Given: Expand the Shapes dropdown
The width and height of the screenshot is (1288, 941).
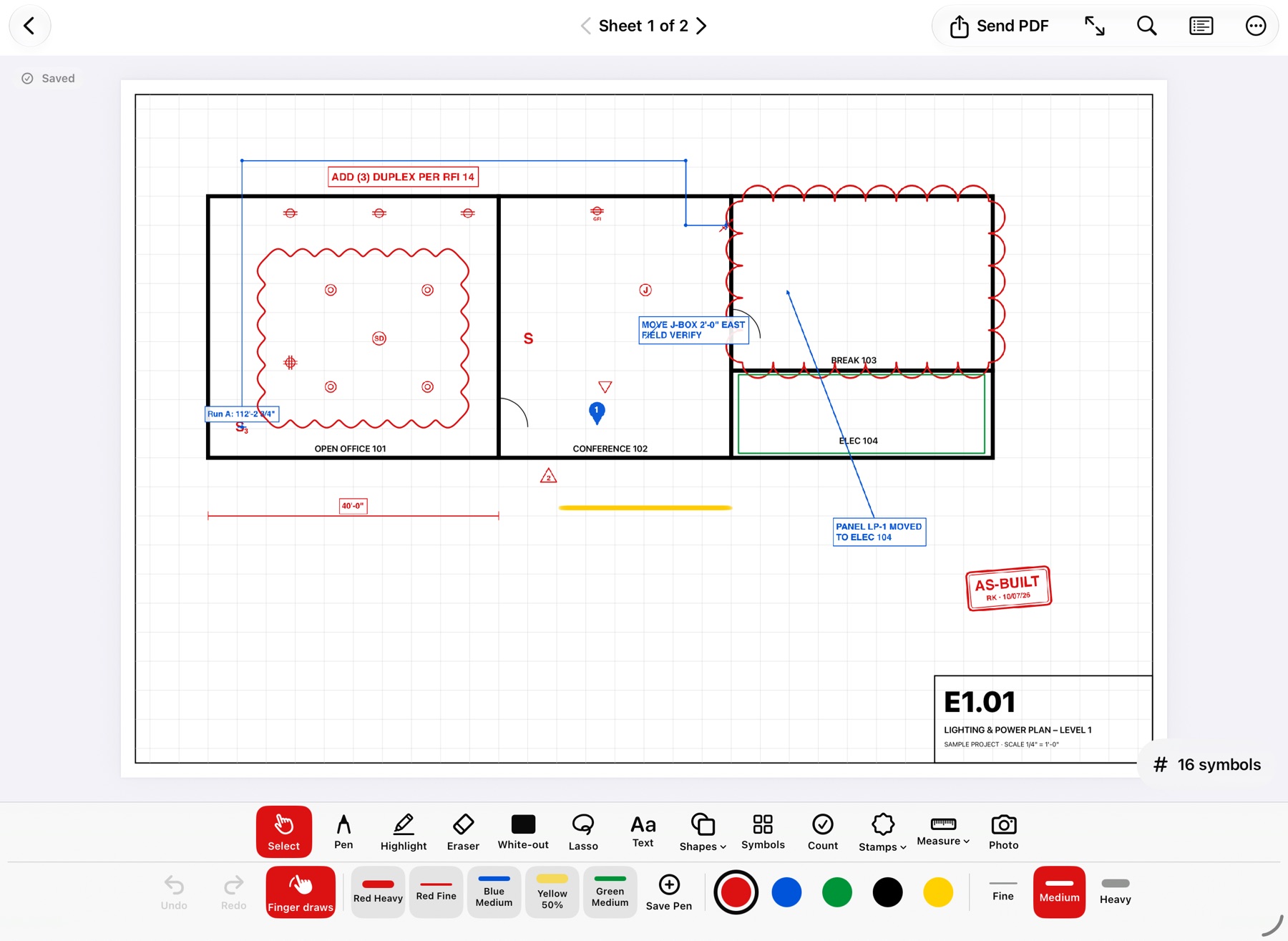Looking at the screenshot, I should (x=703, y=832).
